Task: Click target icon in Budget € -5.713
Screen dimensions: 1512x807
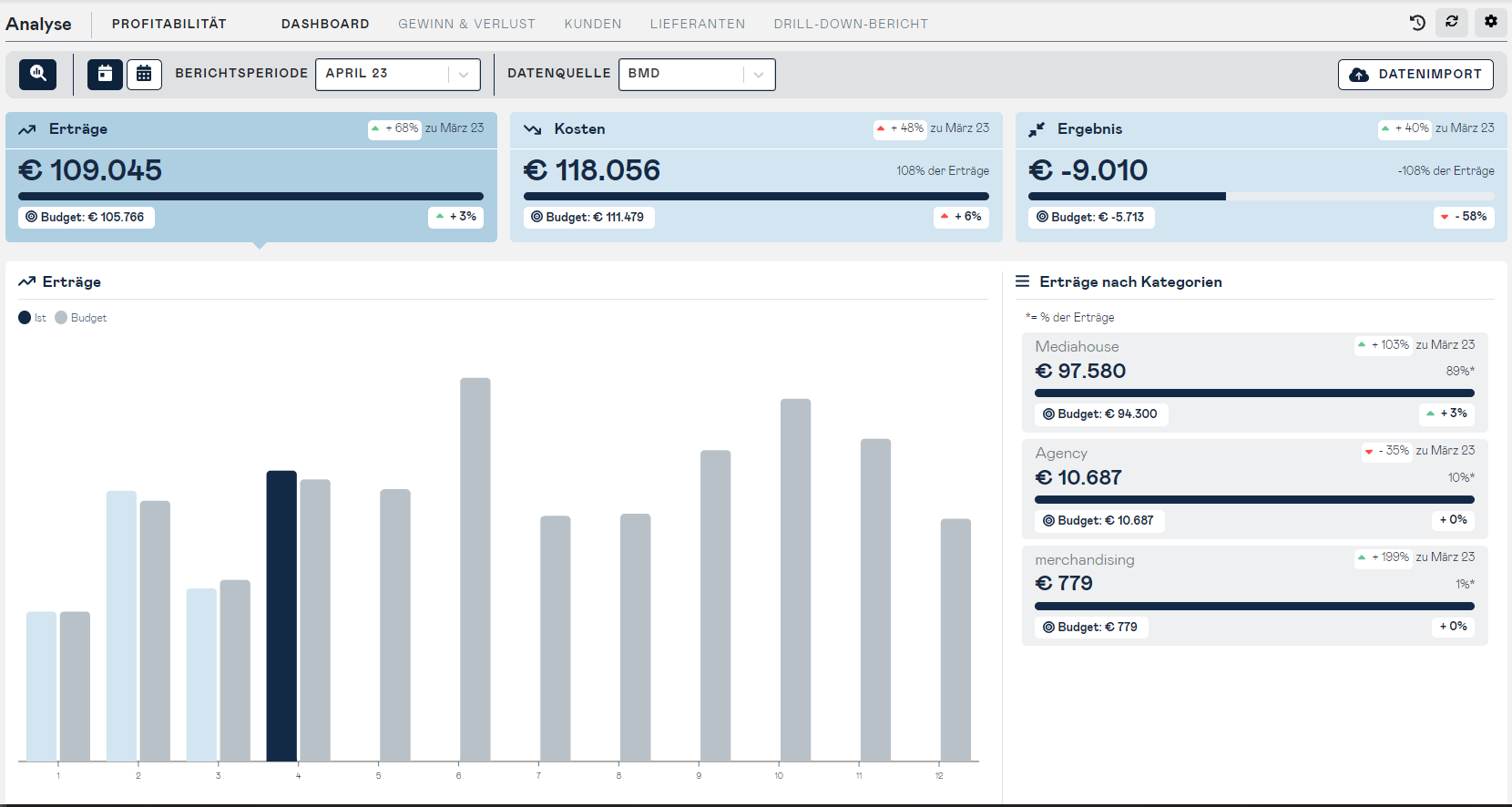Action: click(x=1043, y=217)
